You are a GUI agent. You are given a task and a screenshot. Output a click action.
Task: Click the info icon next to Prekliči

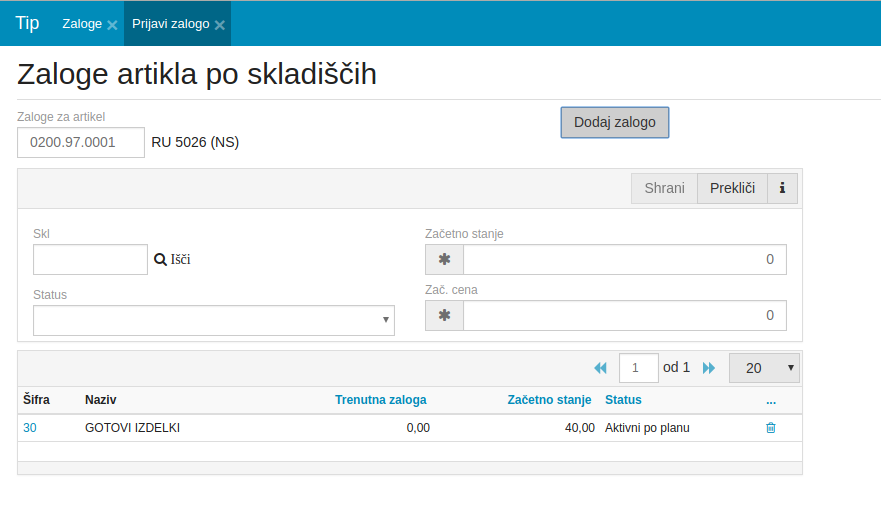click(782, 188)
